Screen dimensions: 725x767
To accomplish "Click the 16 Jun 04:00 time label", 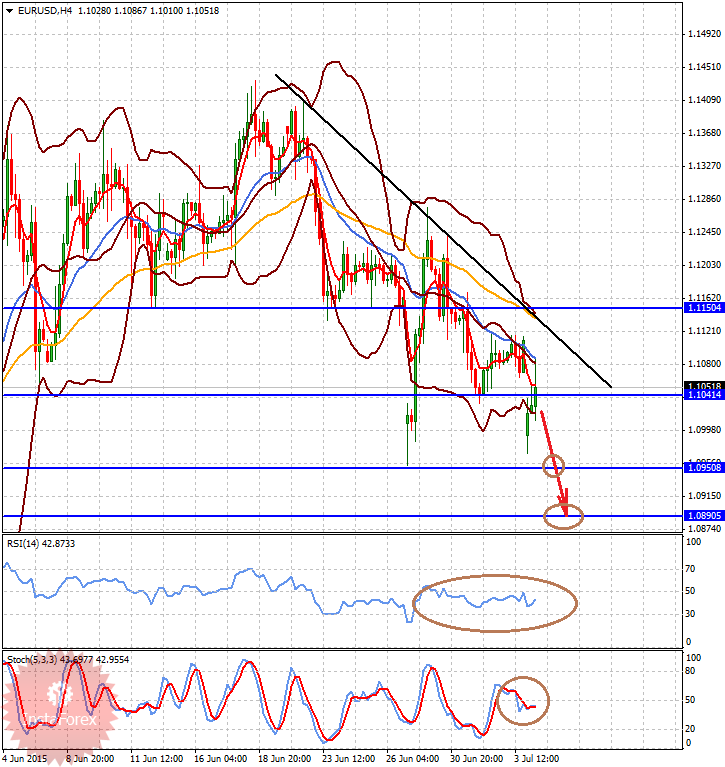I will pos(221,759).
